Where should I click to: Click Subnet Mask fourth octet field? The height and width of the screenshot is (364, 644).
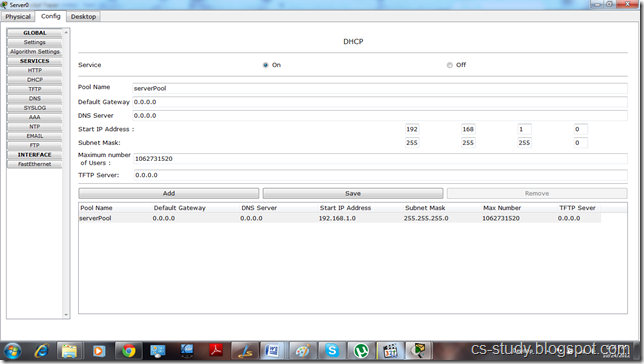point(580,143)
